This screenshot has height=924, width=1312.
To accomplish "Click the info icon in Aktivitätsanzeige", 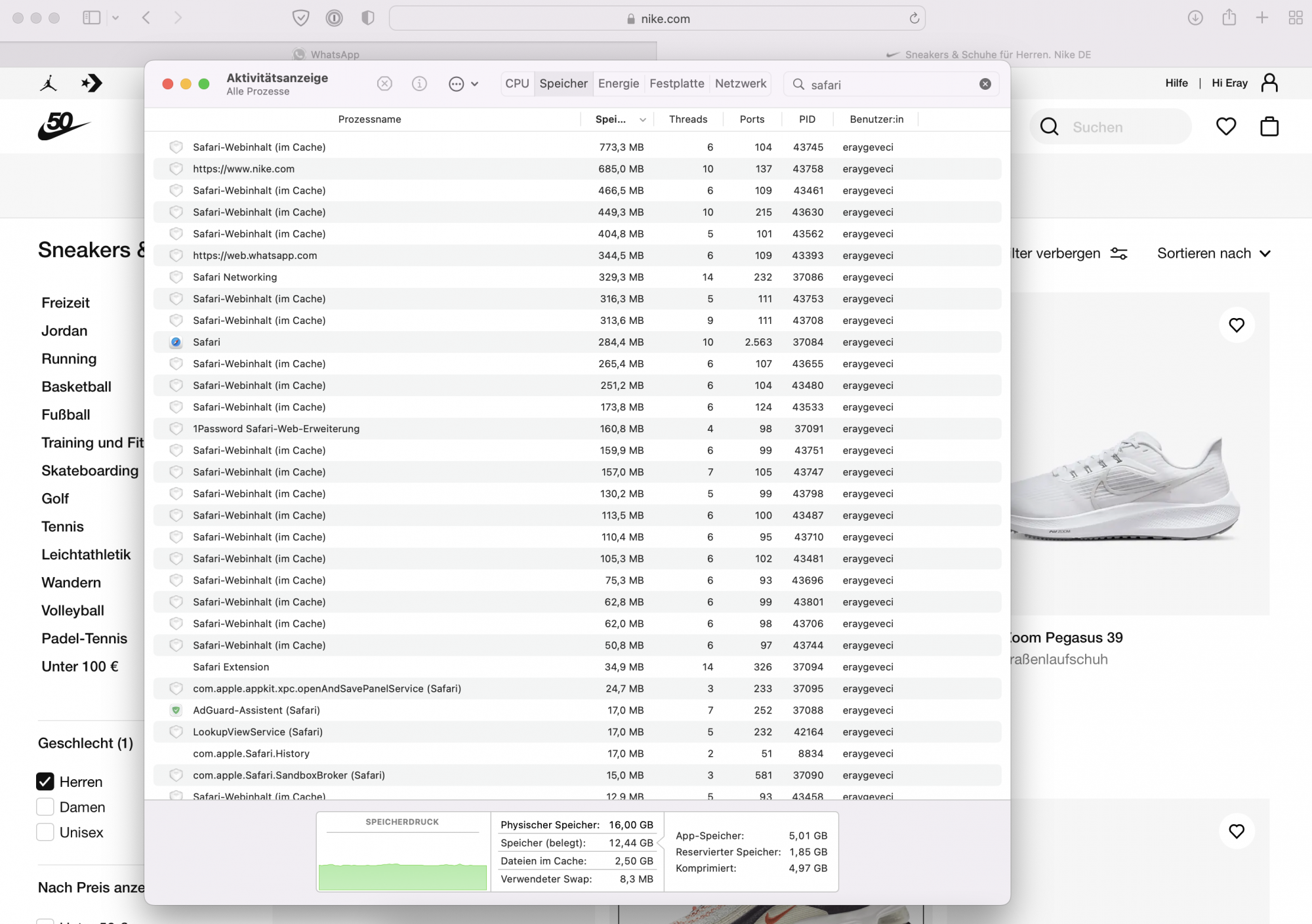I will (419, 84).
